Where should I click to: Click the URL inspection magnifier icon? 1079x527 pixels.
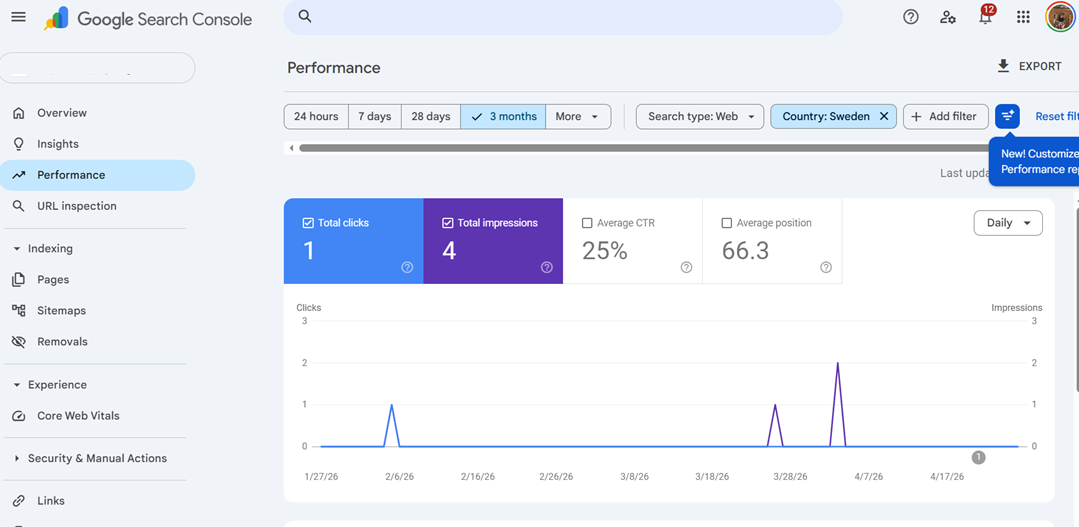point(19,206)
